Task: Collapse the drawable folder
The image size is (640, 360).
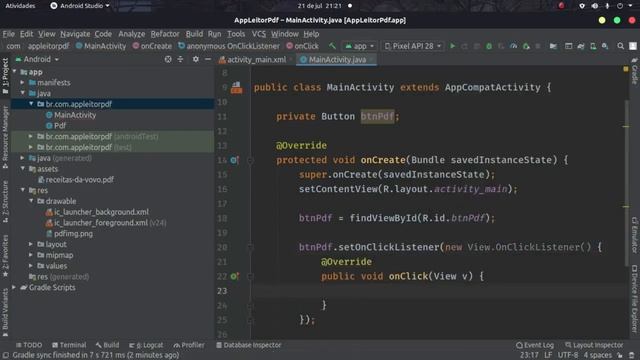Action: pyautogui.click(x=31, y=201)
